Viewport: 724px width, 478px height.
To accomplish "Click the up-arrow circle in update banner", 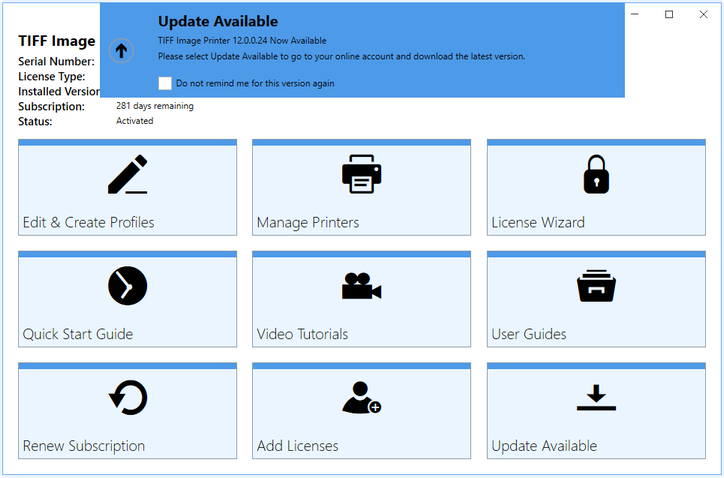I will pos(121,50).
